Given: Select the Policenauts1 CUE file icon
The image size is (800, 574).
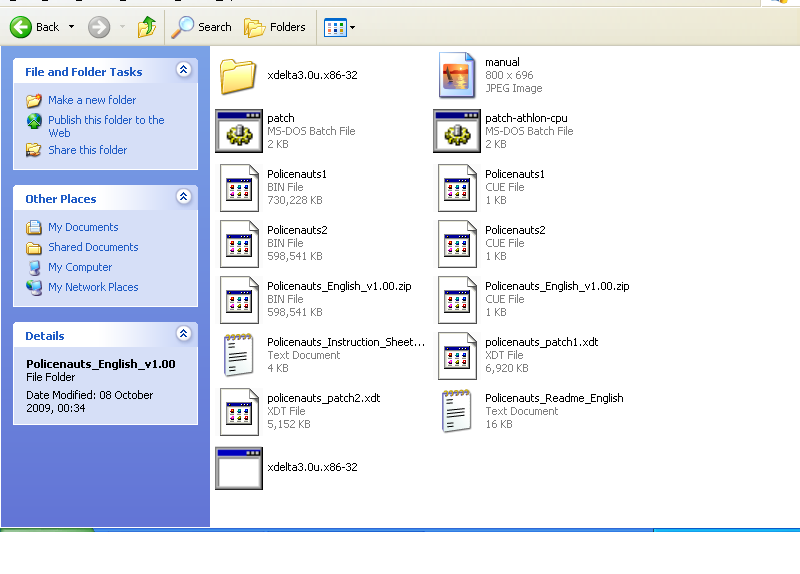Looking at the screenshot, I should coord(457,187).
